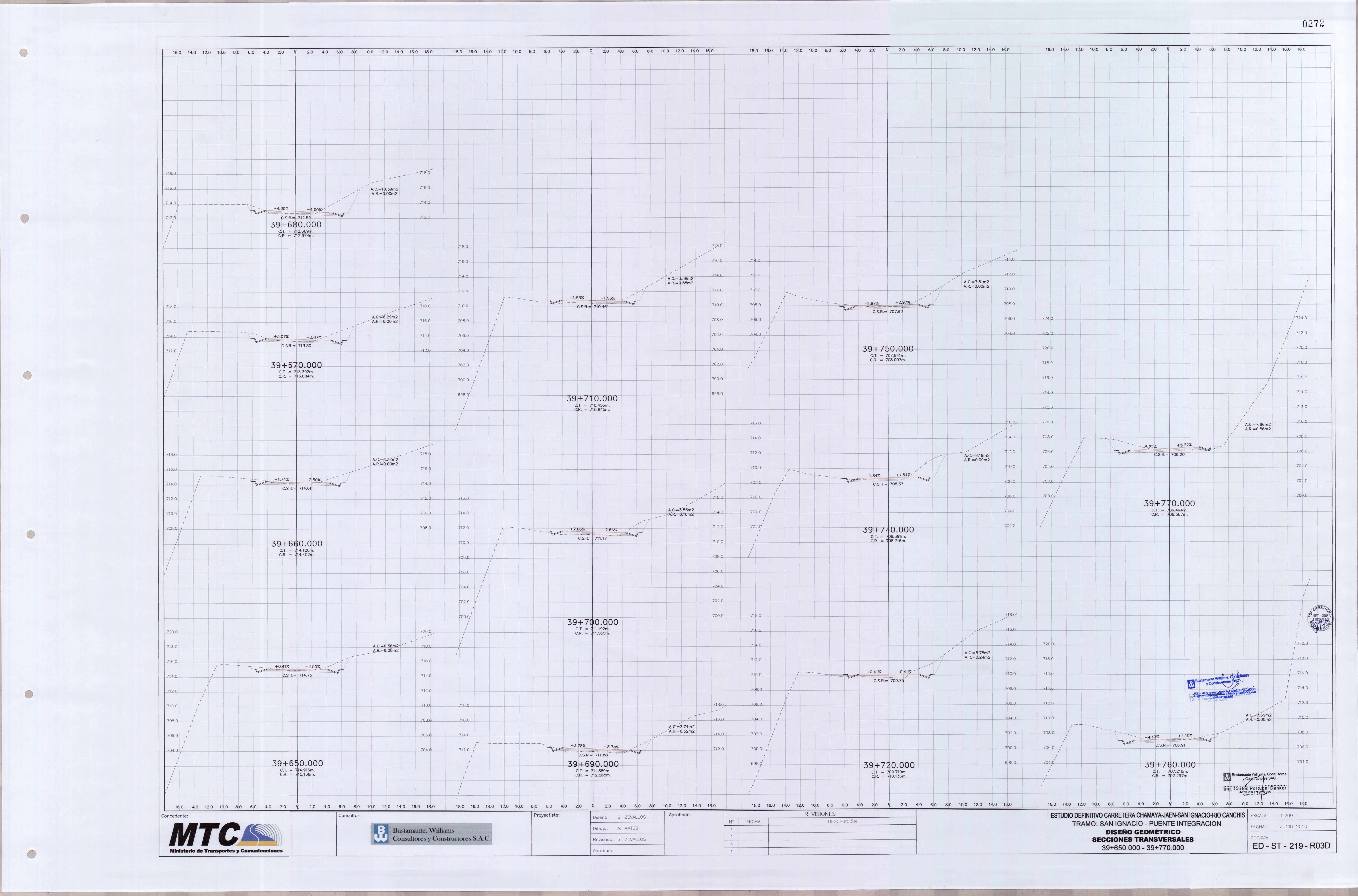Click the C.S.R.= 711.17 value

(x=592, y=538)
